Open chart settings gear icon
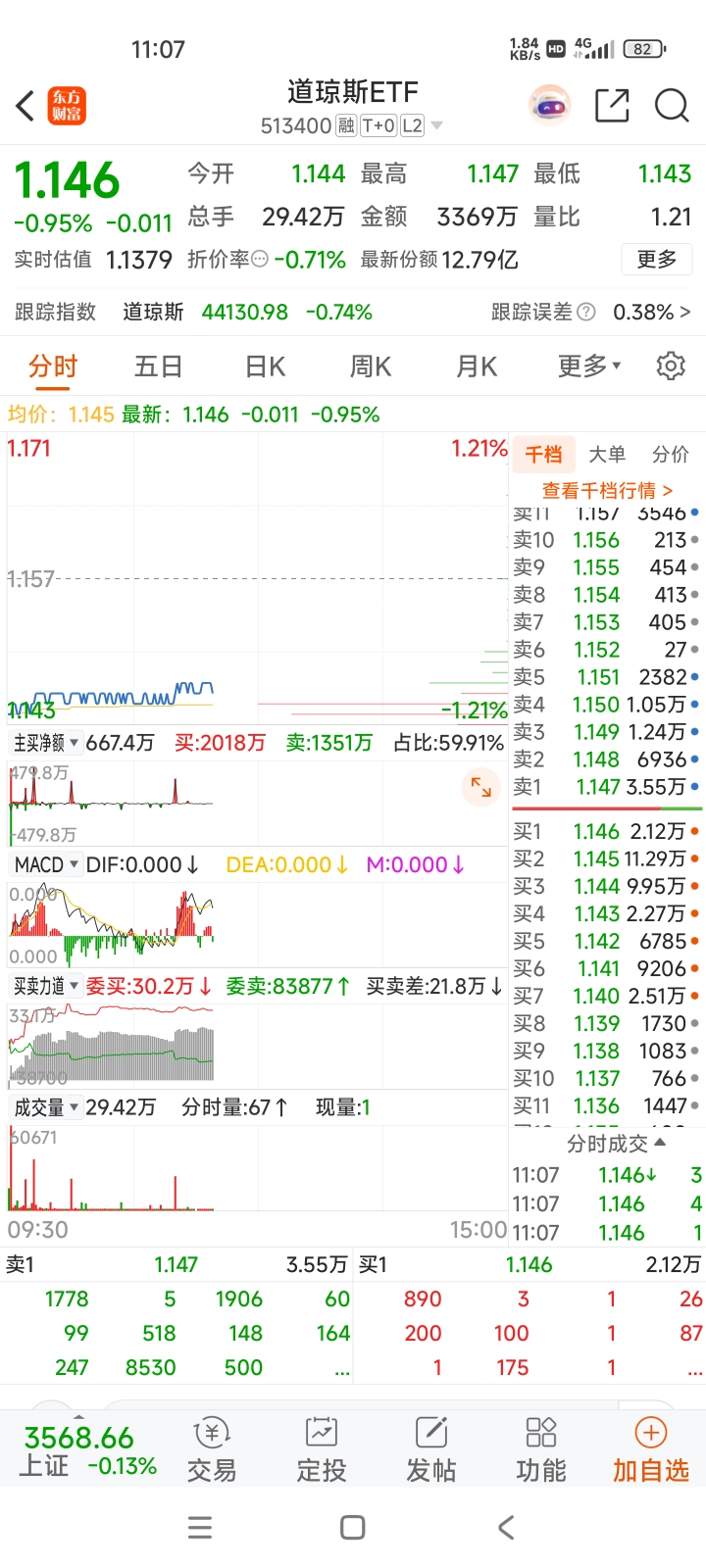Viewport: 706px width, 1568px height. point(671,366)
